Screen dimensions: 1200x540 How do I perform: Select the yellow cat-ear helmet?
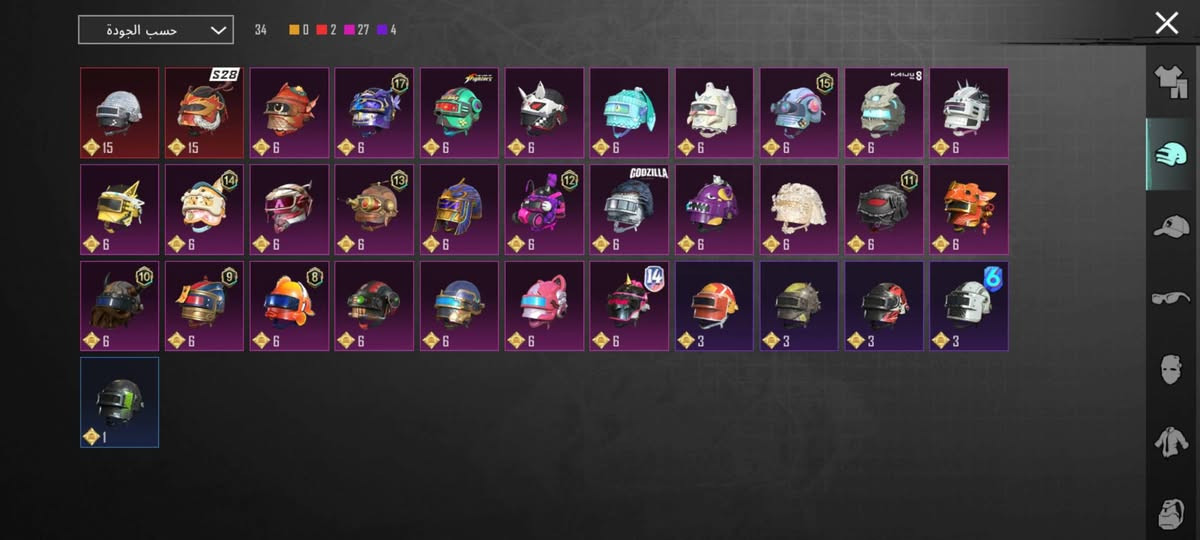(119, 210)
